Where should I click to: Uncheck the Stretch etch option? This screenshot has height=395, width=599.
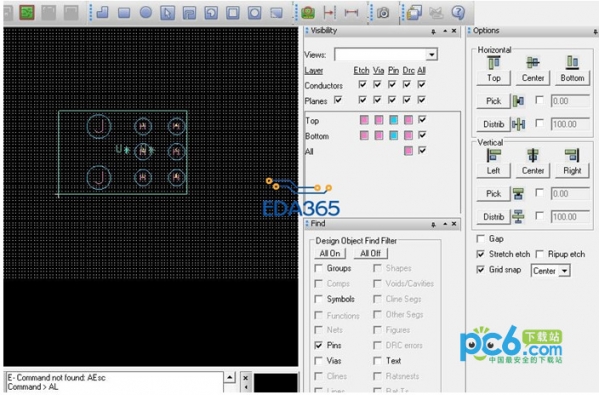click(481, 254)
